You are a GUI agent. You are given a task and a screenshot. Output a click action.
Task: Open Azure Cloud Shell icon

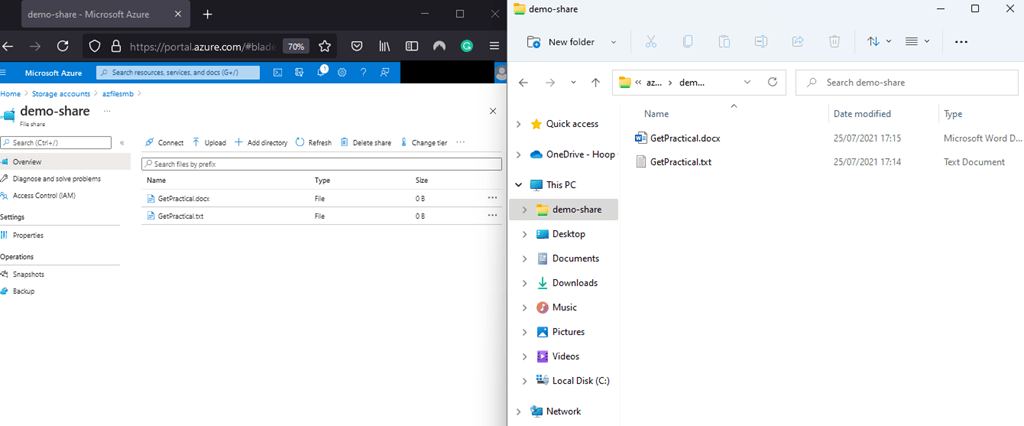278,73
